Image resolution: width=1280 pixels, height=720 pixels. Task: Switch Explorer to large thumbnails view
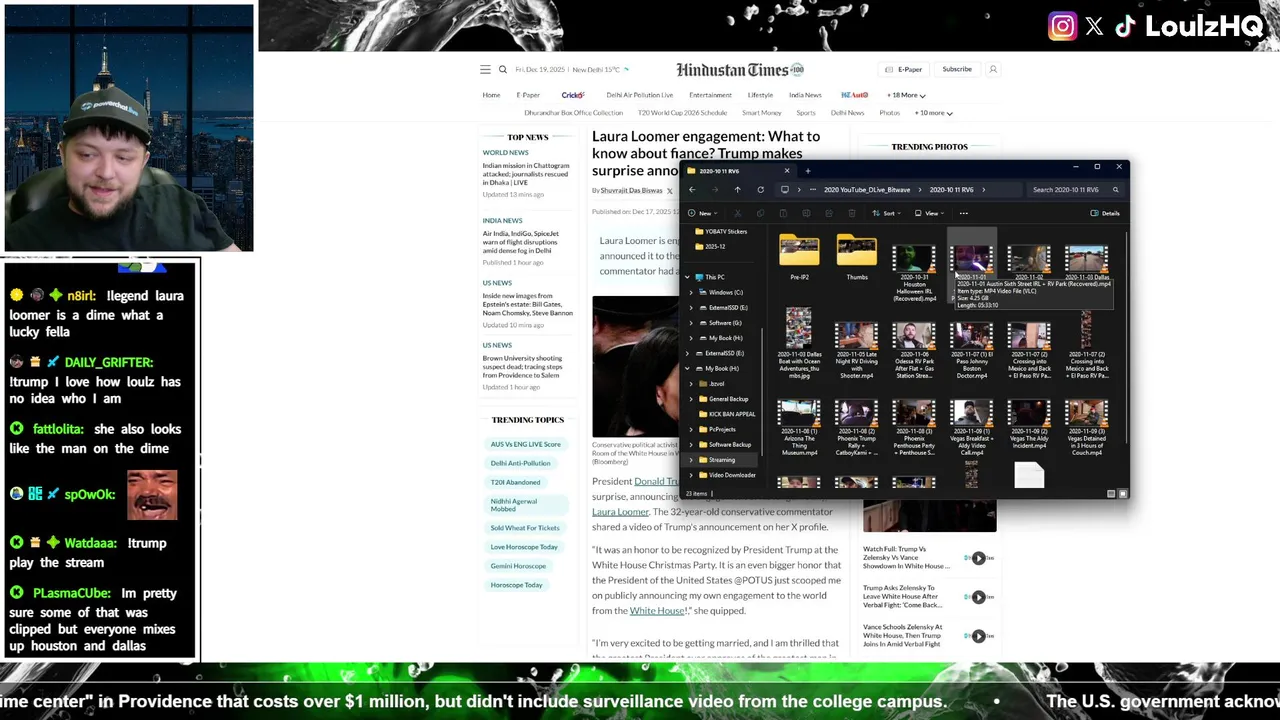1123,493
